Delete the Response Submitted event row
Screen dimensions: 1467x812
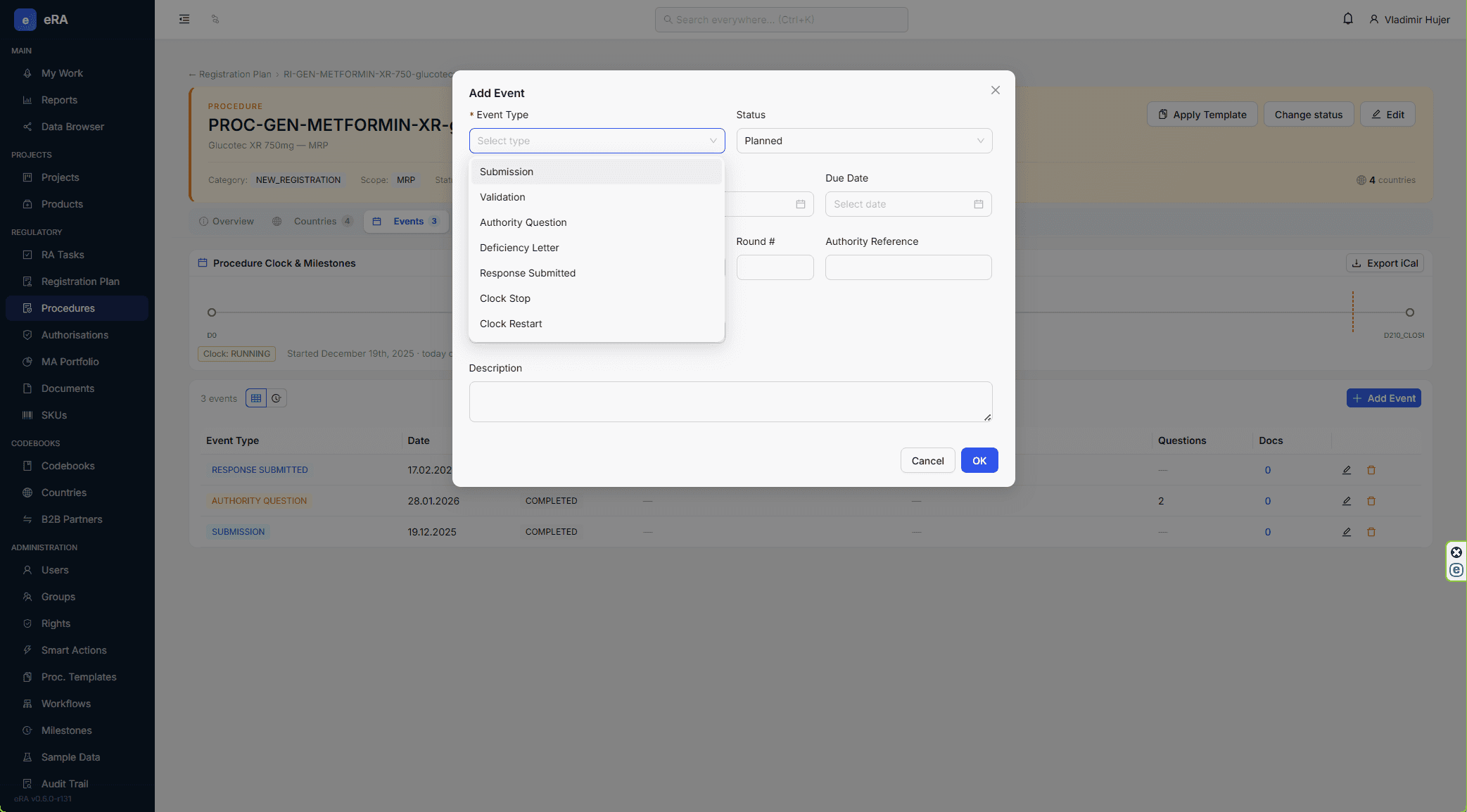point(1371,470)
